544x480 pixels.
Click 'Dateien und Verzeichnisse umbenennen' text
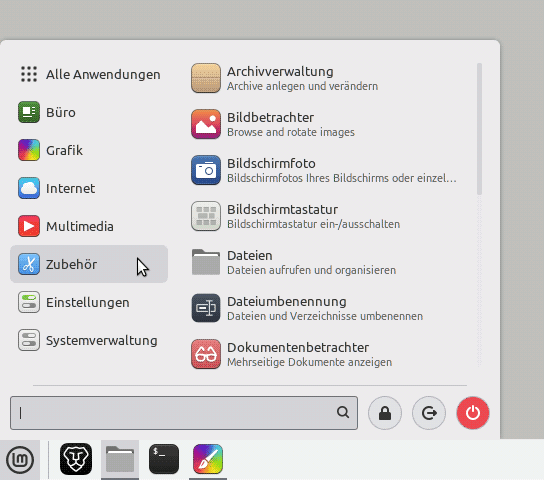325,316
